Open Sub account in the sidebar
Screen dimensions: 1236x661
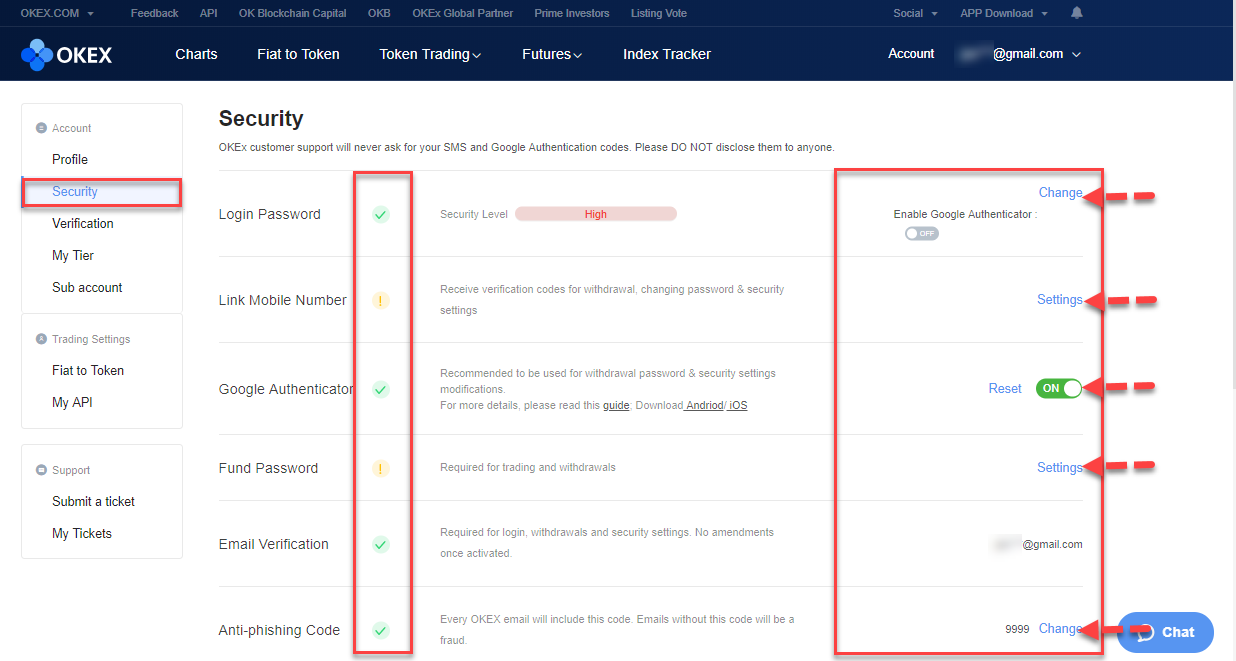(87, 287)
